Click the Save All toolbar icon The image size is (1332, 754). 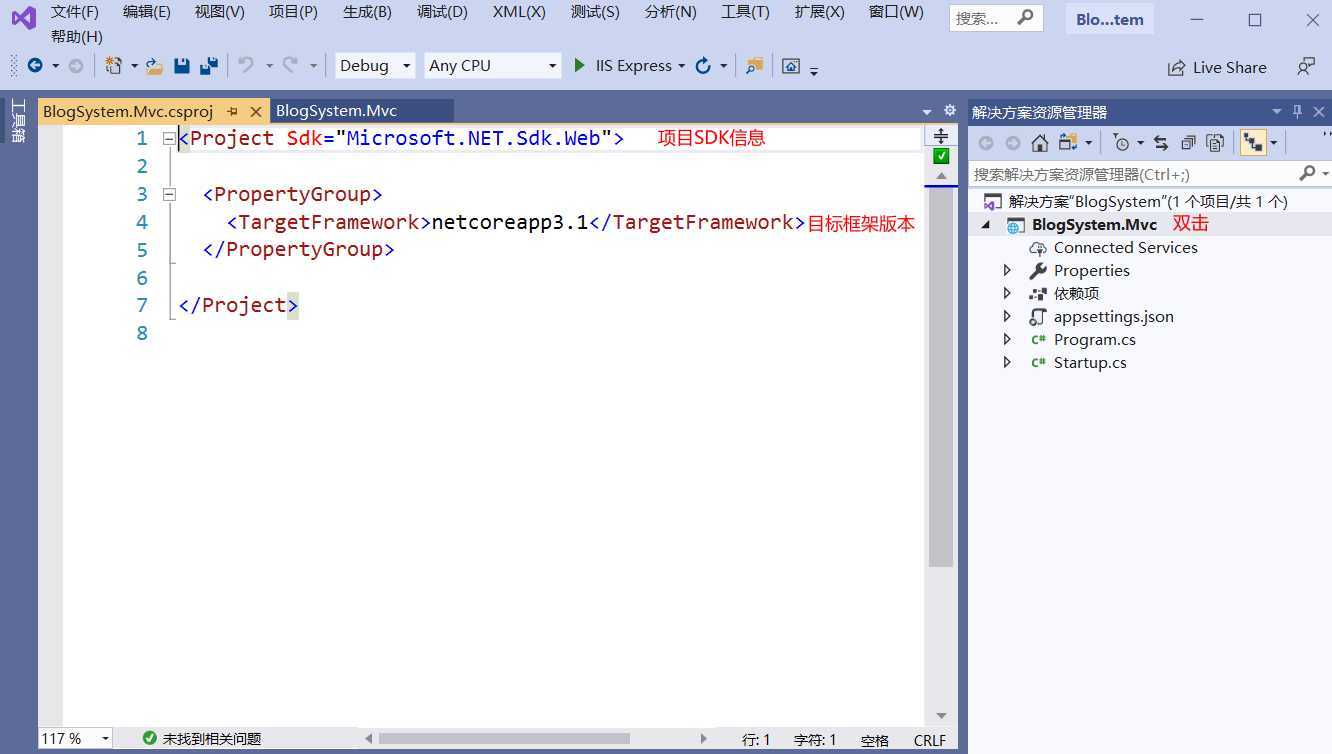[x=208, y=66]
